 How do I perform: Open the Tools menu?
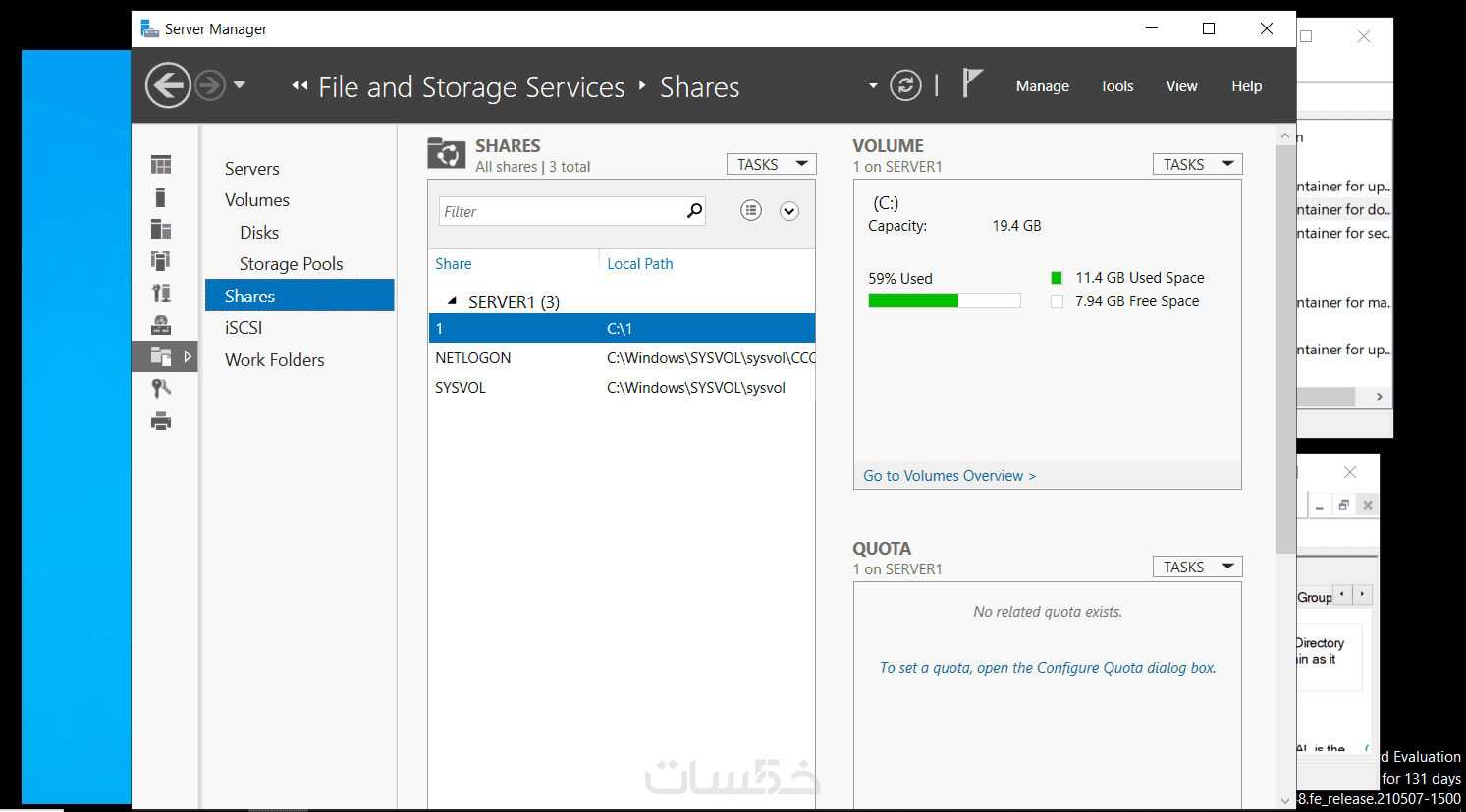click(1116, 86)
